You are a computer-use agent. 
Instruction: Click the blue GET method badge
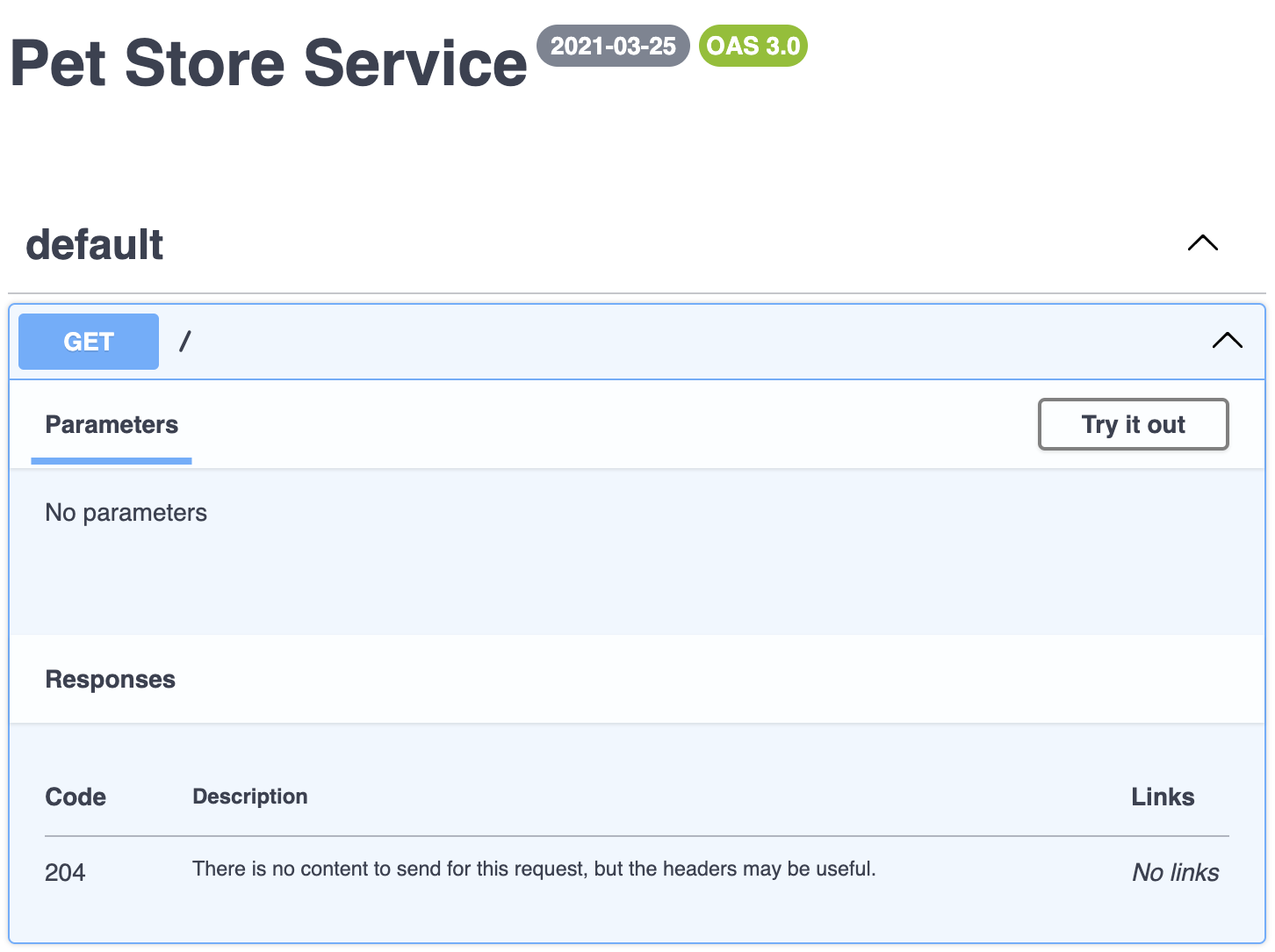pos(89,342)
